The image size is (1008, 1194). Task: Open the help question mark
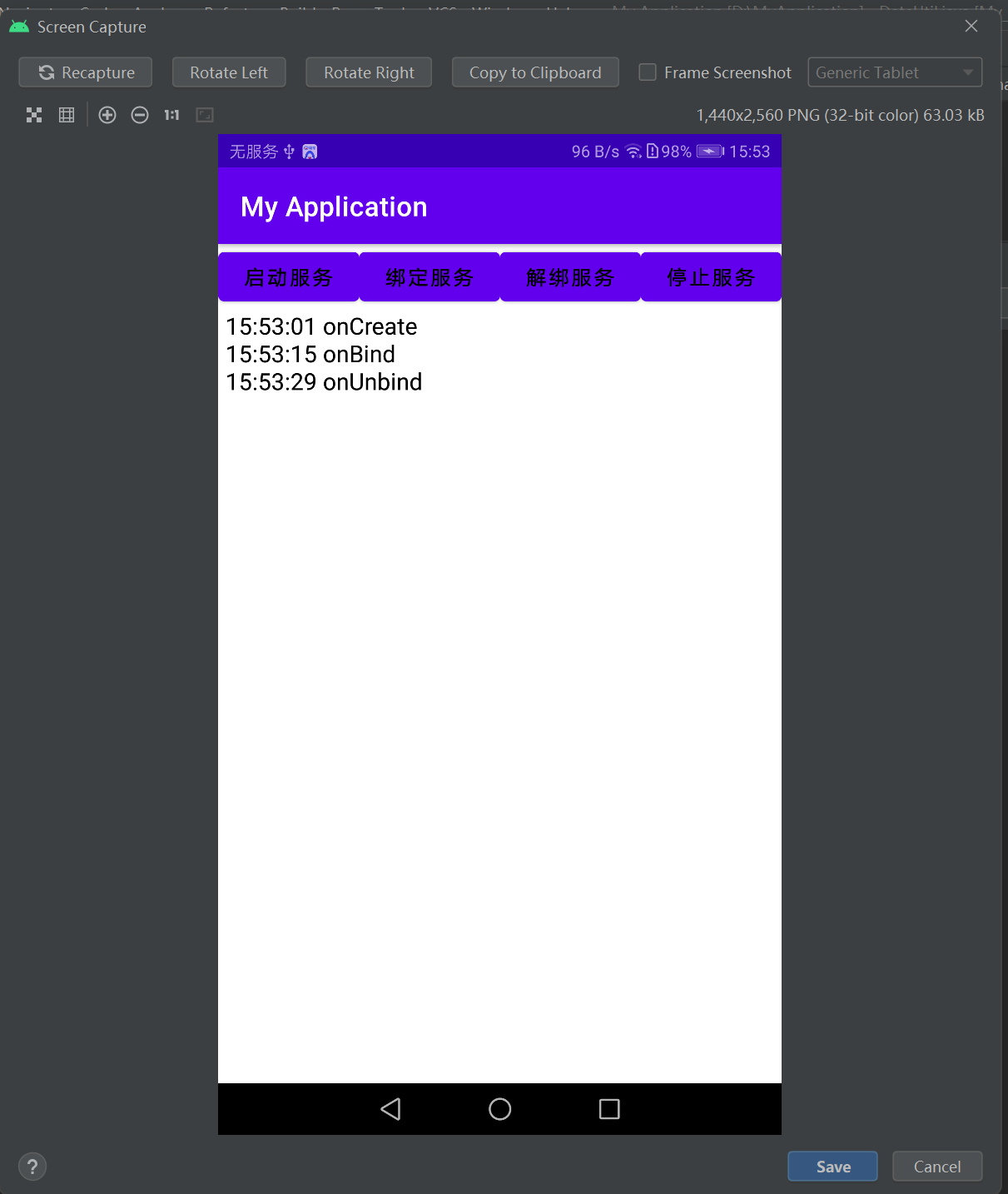pyautogui.click(x=32, y=1167)
